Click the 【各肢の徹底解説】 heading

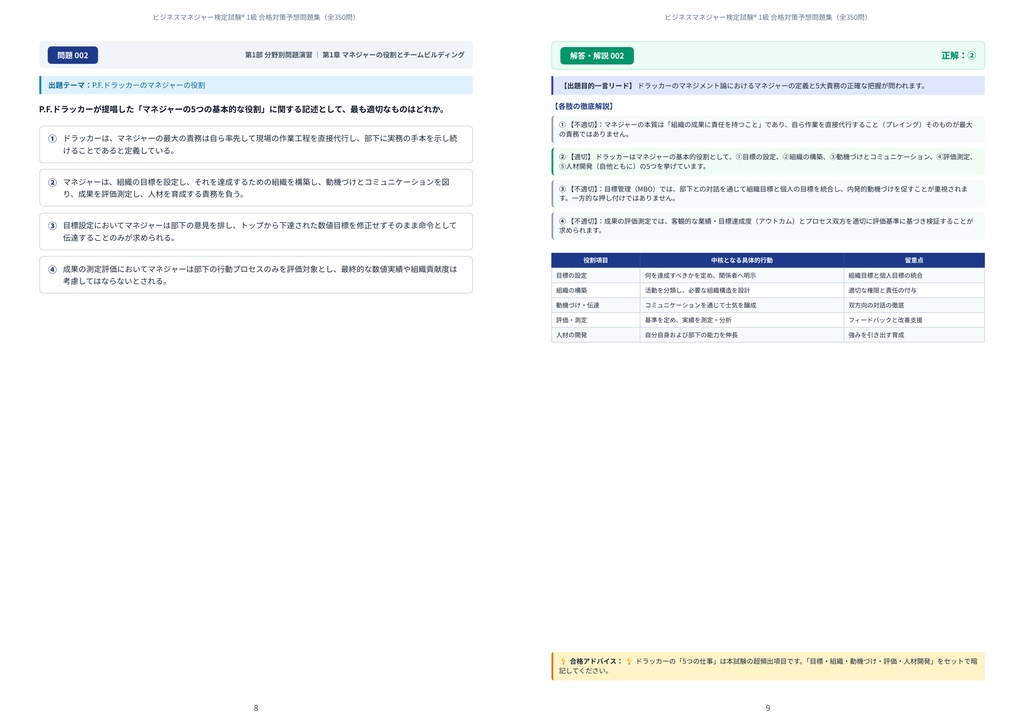pyautogui.click(x=583, y=106)
